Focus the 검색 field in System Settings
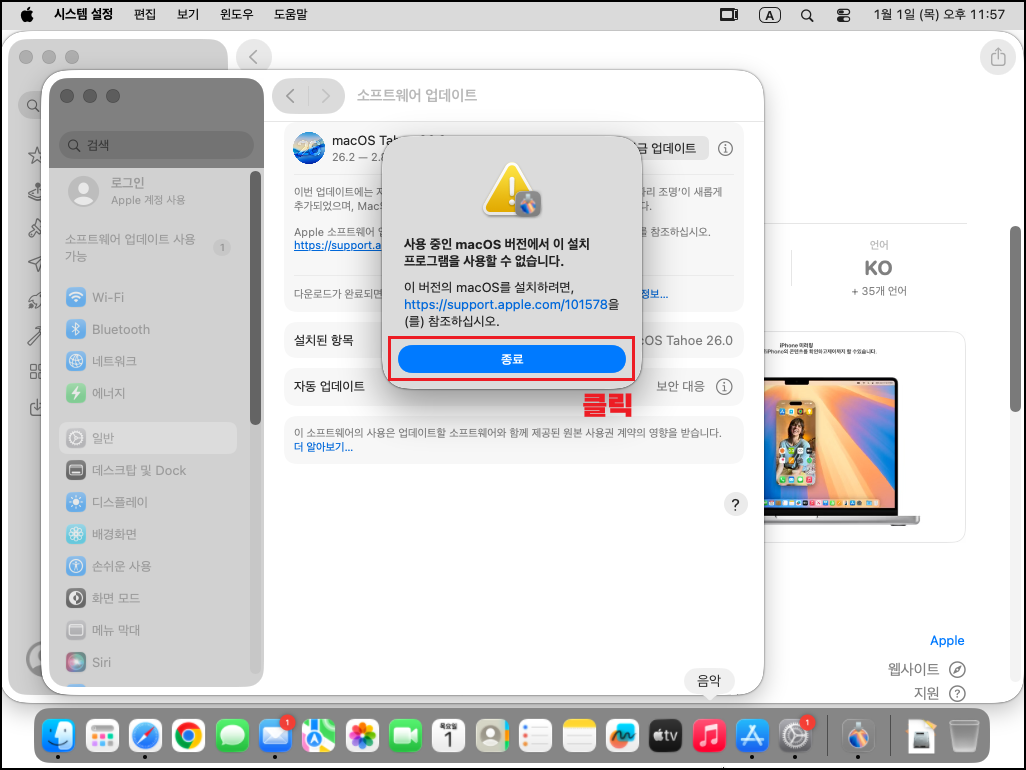 tap(156, 145)
